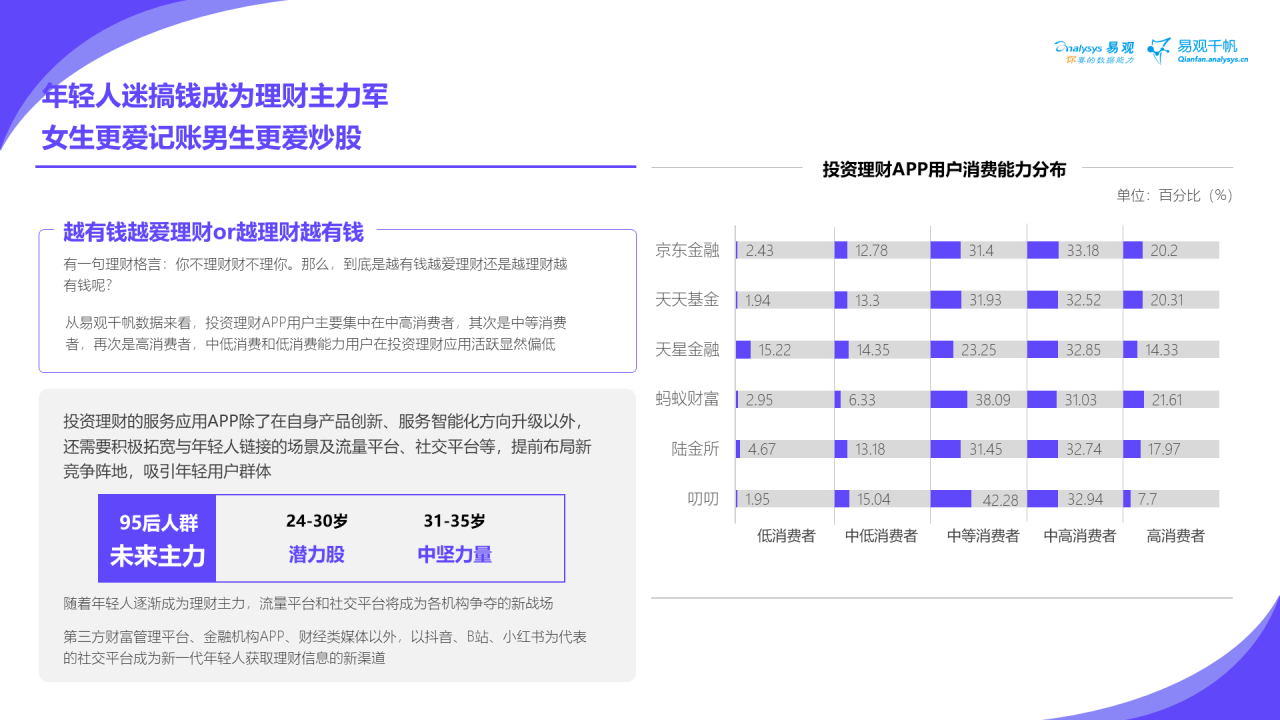Click the 7.7 bar value
The width and height of the screenshot is (1280, 720).
click(x=1146, y=499)
